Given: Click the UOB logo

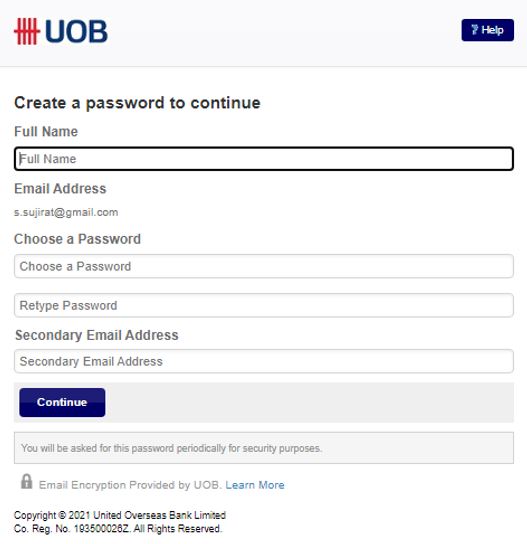Looking at the screenshot, I should (x=61, y=31).
